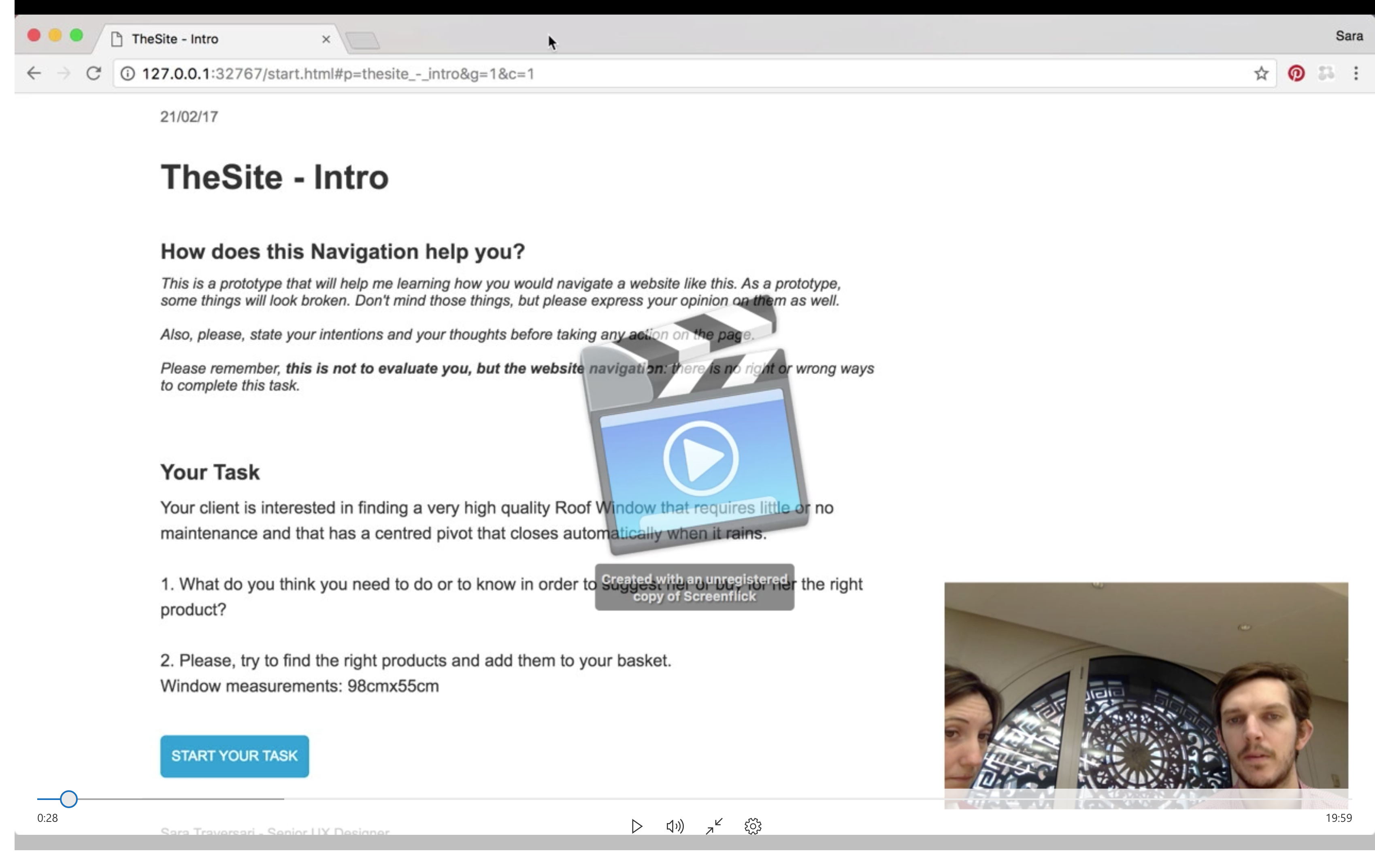The height and width of the screenshot is (868, 1375).
Task: Click the site info icon in address bar
Action: pyautogui.click(x=128, y=74)
